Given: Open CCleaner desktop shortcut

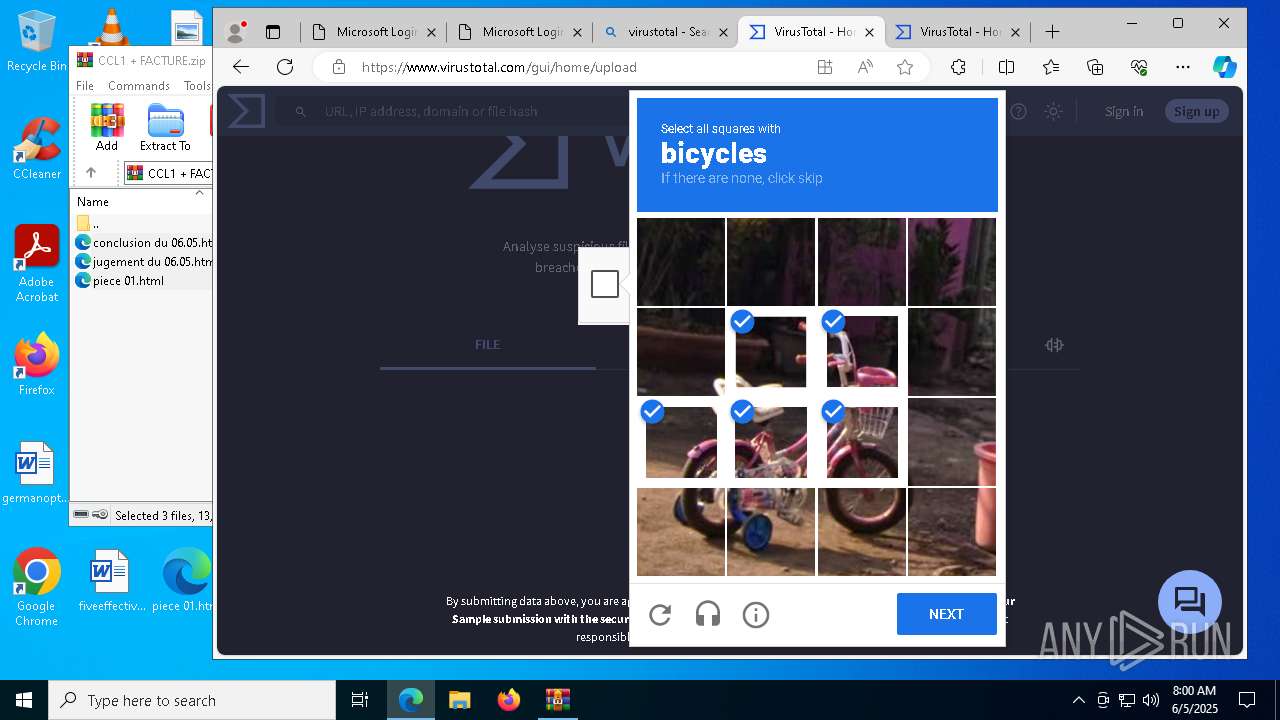Looking at the screenshot, I should tap(36, 149).
